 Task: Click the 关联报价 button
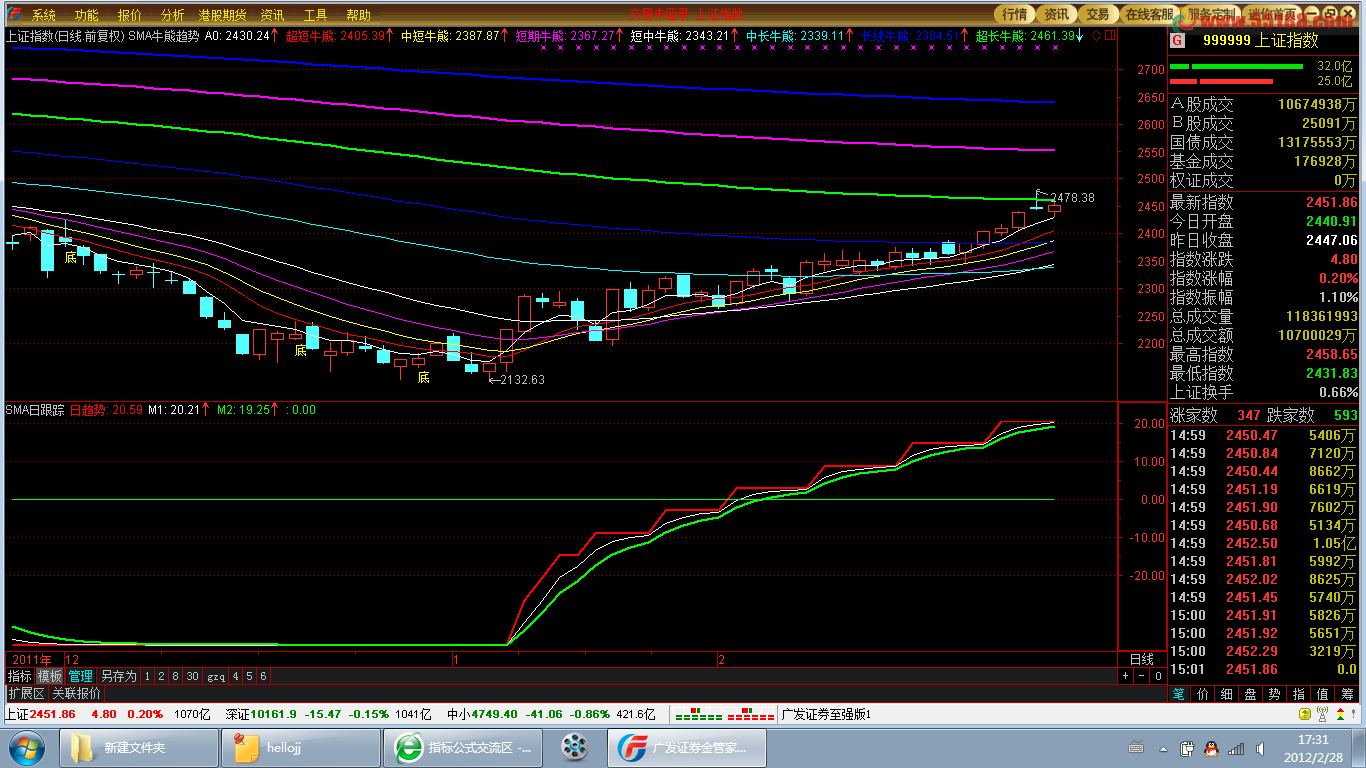(x=76, y=693)
